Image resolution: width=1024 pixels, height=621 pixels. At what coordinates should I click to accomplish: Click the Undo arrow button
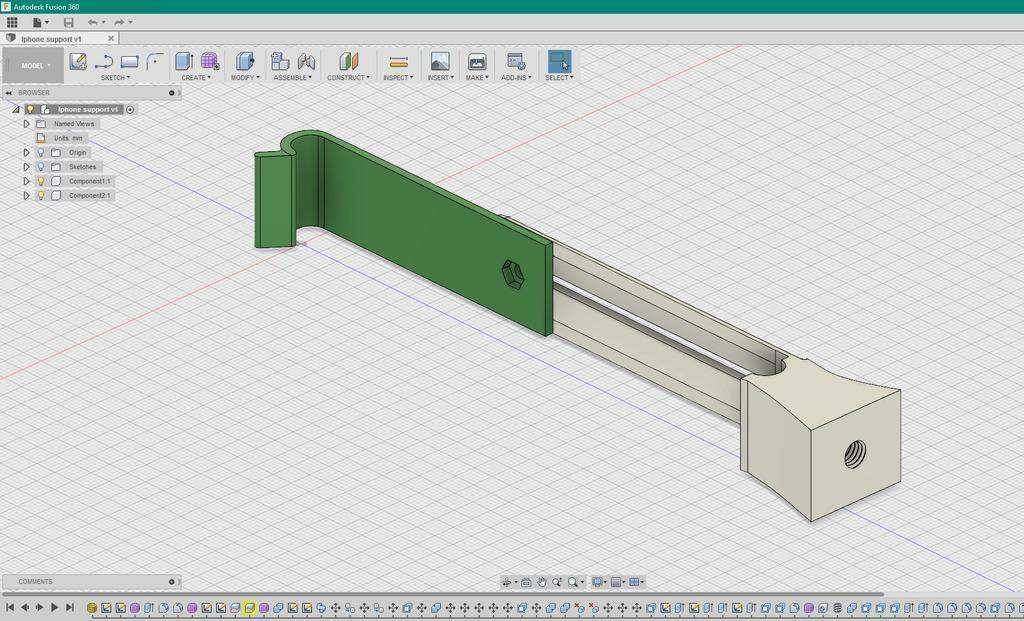coord(93,23)
